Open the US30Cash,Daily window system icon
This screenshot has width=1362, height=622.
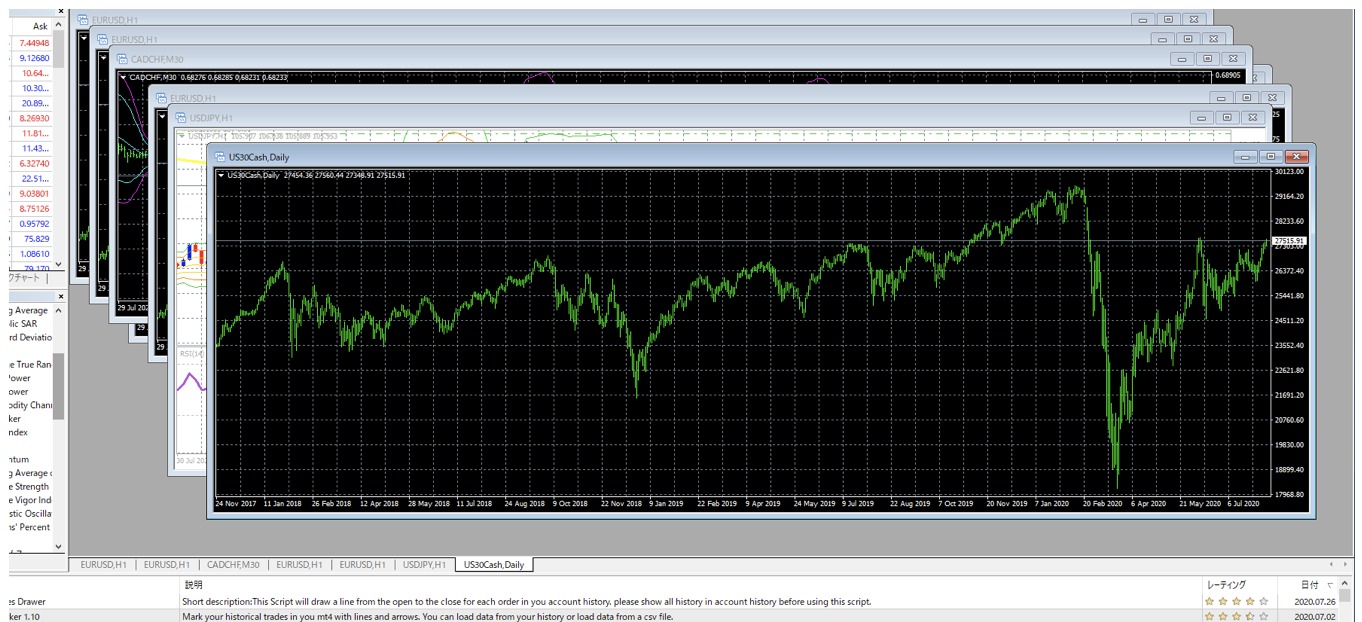point(219,157)
